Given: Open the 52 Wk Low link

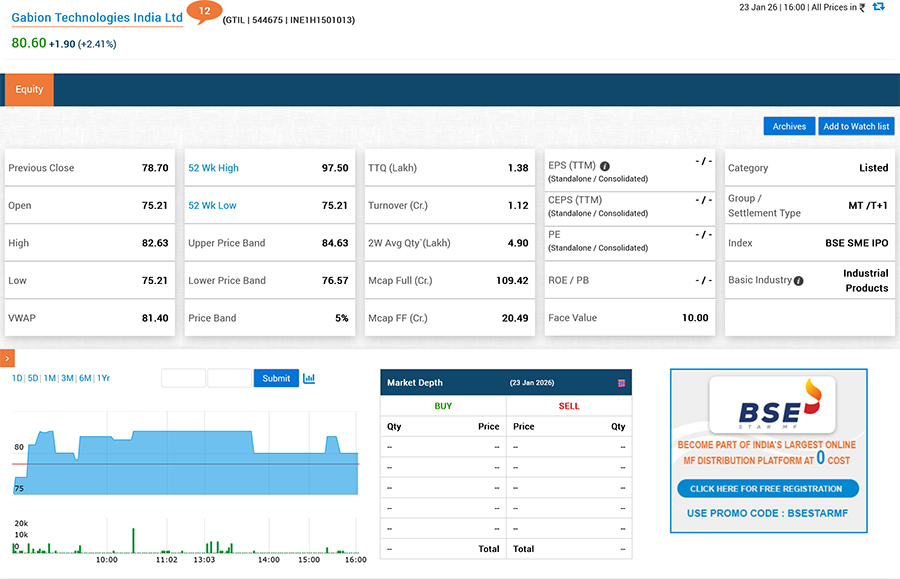Looking at the screenshot, I should pos(212,206).
